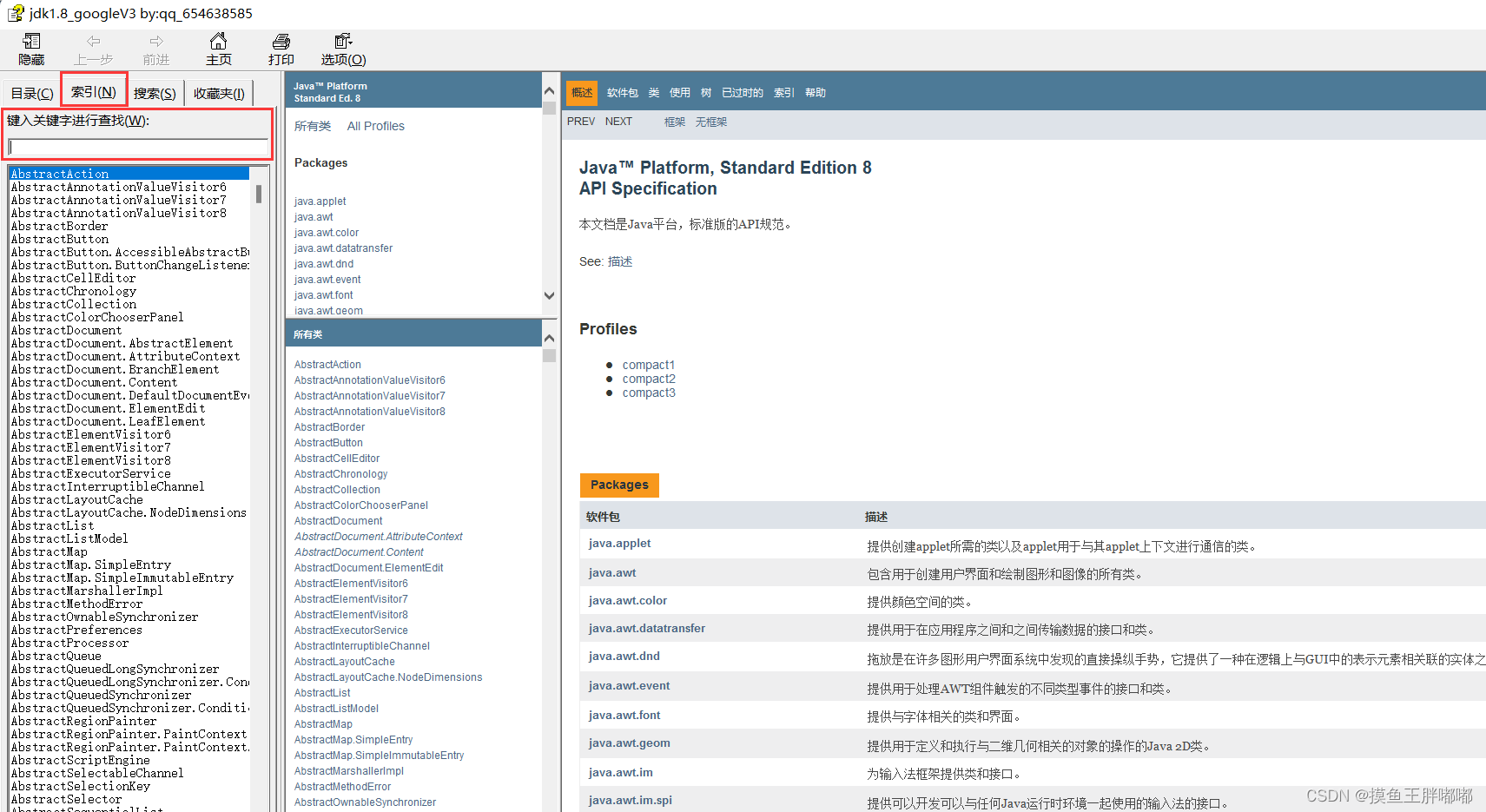Click the 软件包 navigation bar item
The height and width of the screenshot is (812, 1486).
[623, 93]
